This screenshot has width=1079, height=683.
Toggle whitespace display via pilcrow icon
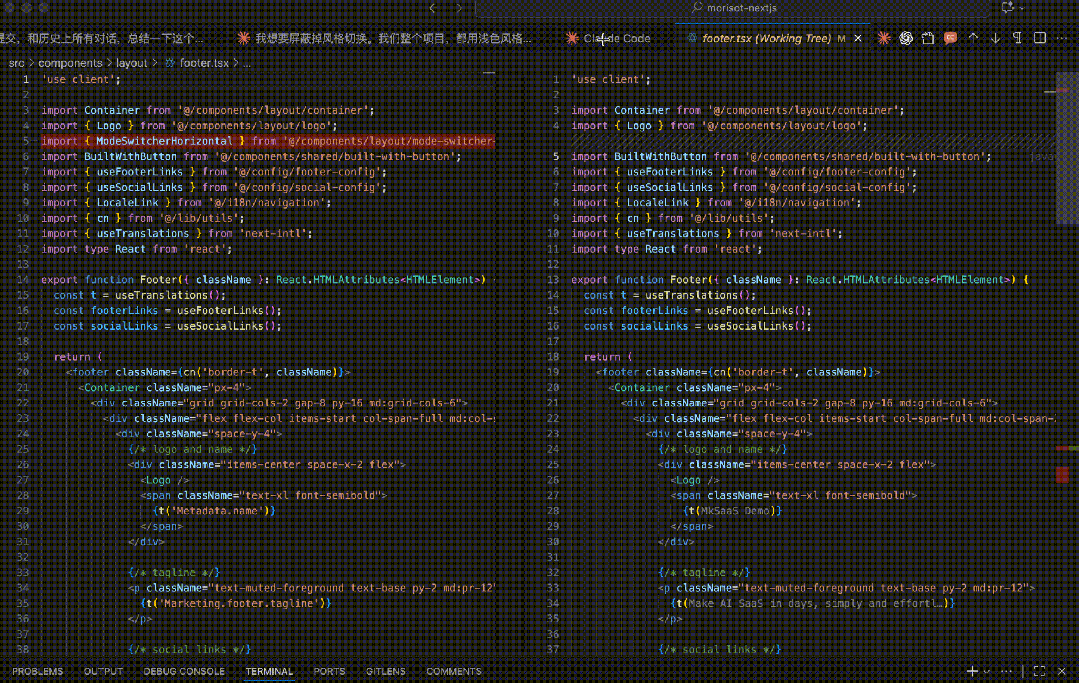(x=1017, y=39)
